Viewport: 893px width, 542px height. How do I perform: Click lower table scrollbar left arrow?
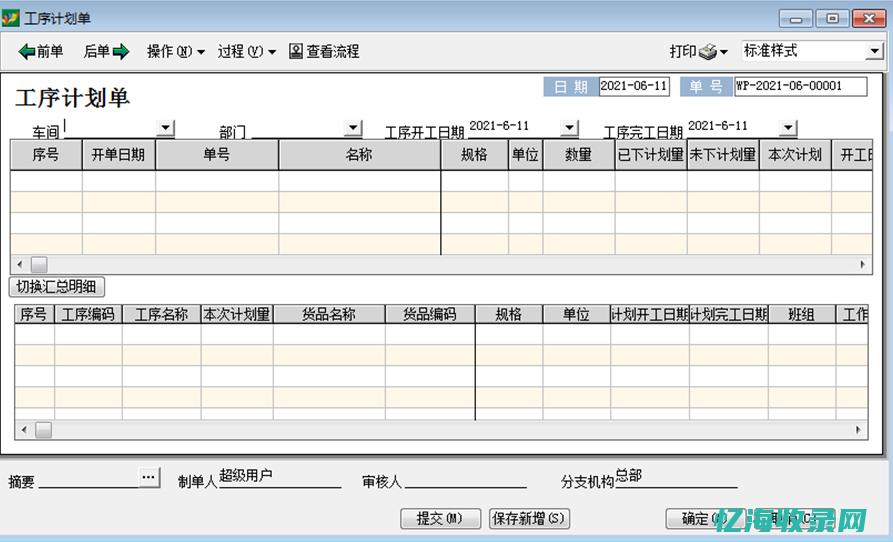(24, 430)
